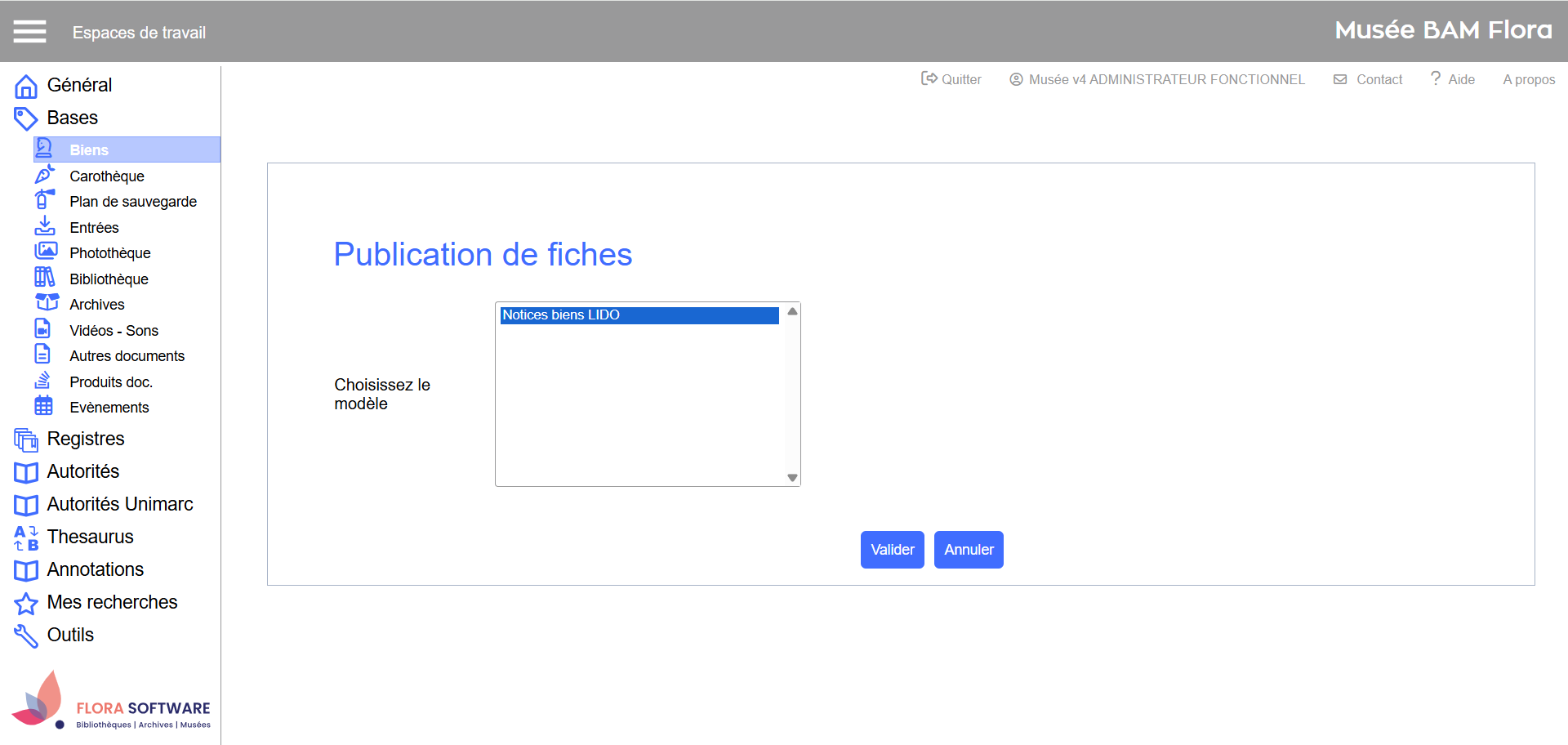This screenshot has width=1568, height=745.
Task: Click the Entrées download icon
Action: click(44, 226)
